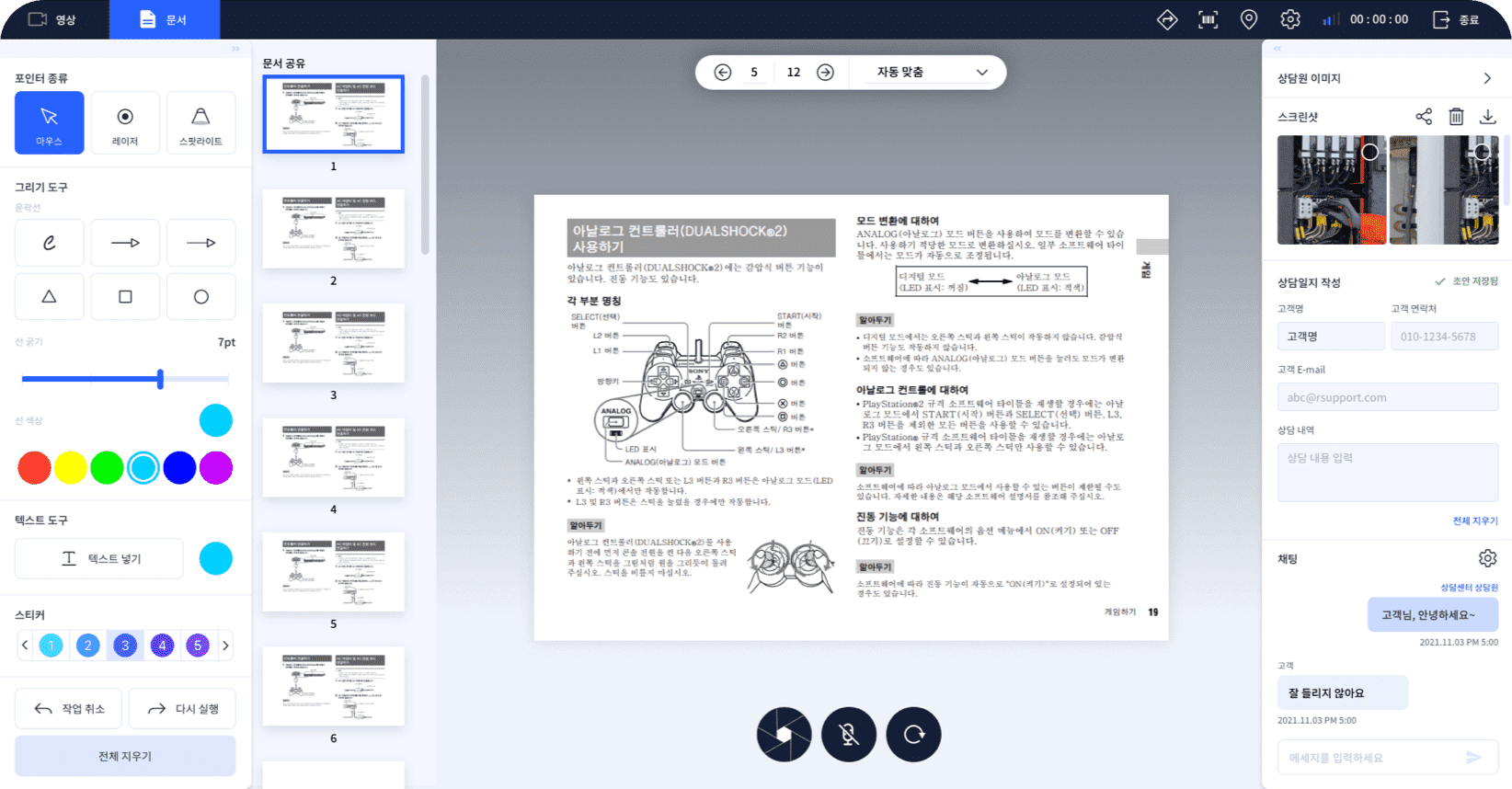Click the 고객 연락처 phone input field
The height and width of the screenshot is (789, 1512).
[x=1445, y=337]
